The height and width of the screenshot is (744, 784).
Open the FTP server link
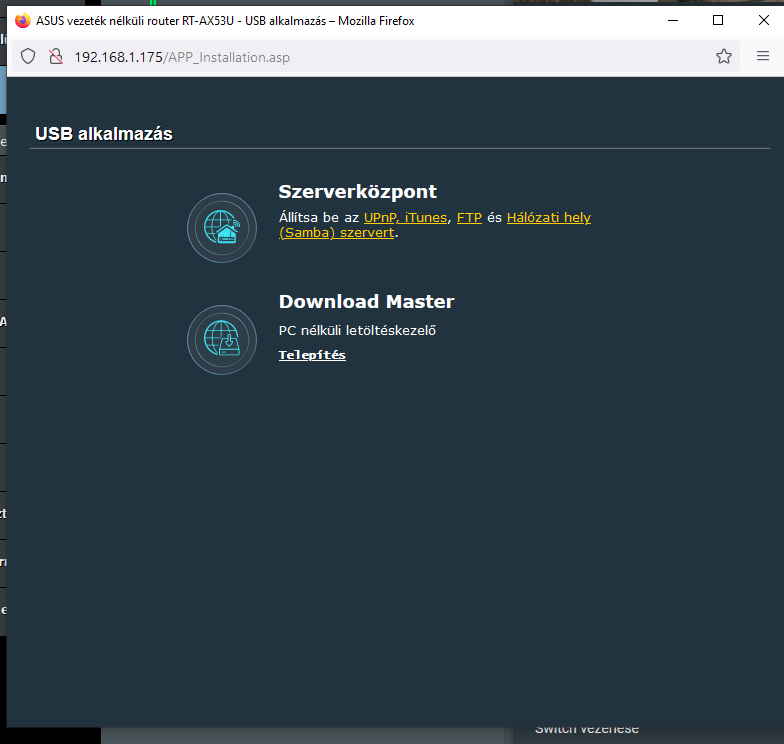pos(469,218)
